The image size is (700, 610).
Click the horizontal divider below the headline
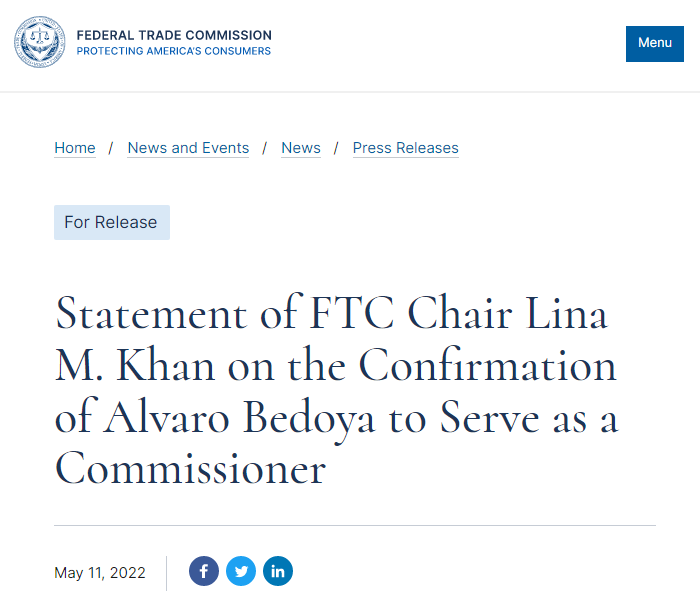point(355,525)
